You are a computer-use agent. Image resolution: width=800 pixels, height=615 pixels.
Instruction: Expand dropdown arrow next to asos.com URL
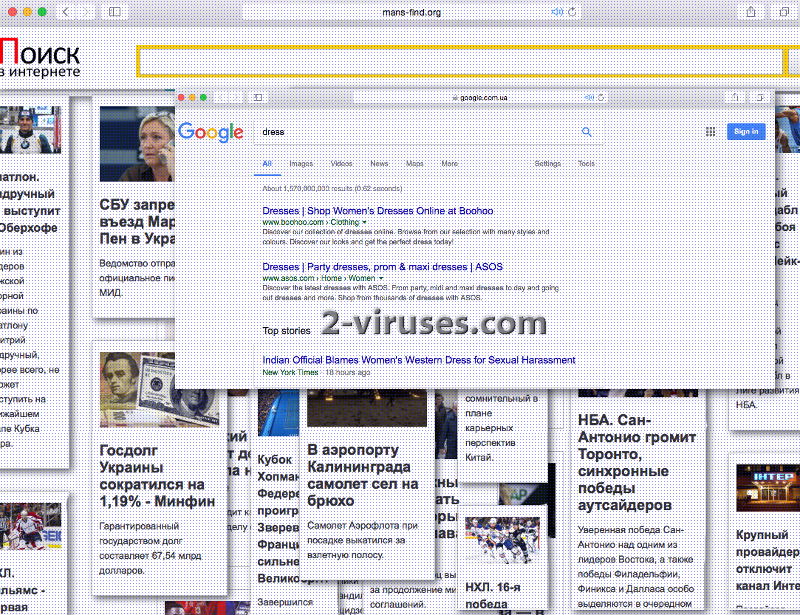click(x=381, y=279)
